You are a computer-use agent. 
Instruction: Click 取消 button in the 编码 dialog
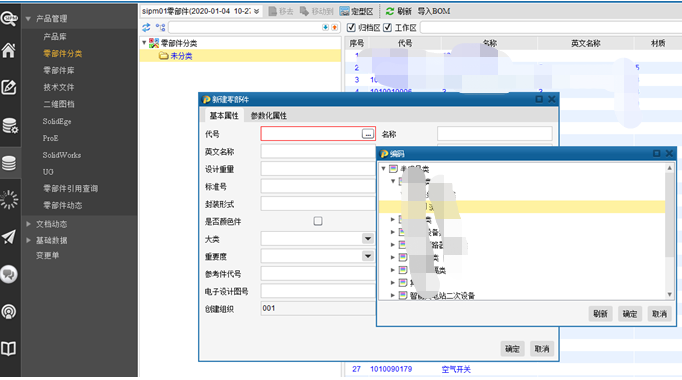coord(659,314)
